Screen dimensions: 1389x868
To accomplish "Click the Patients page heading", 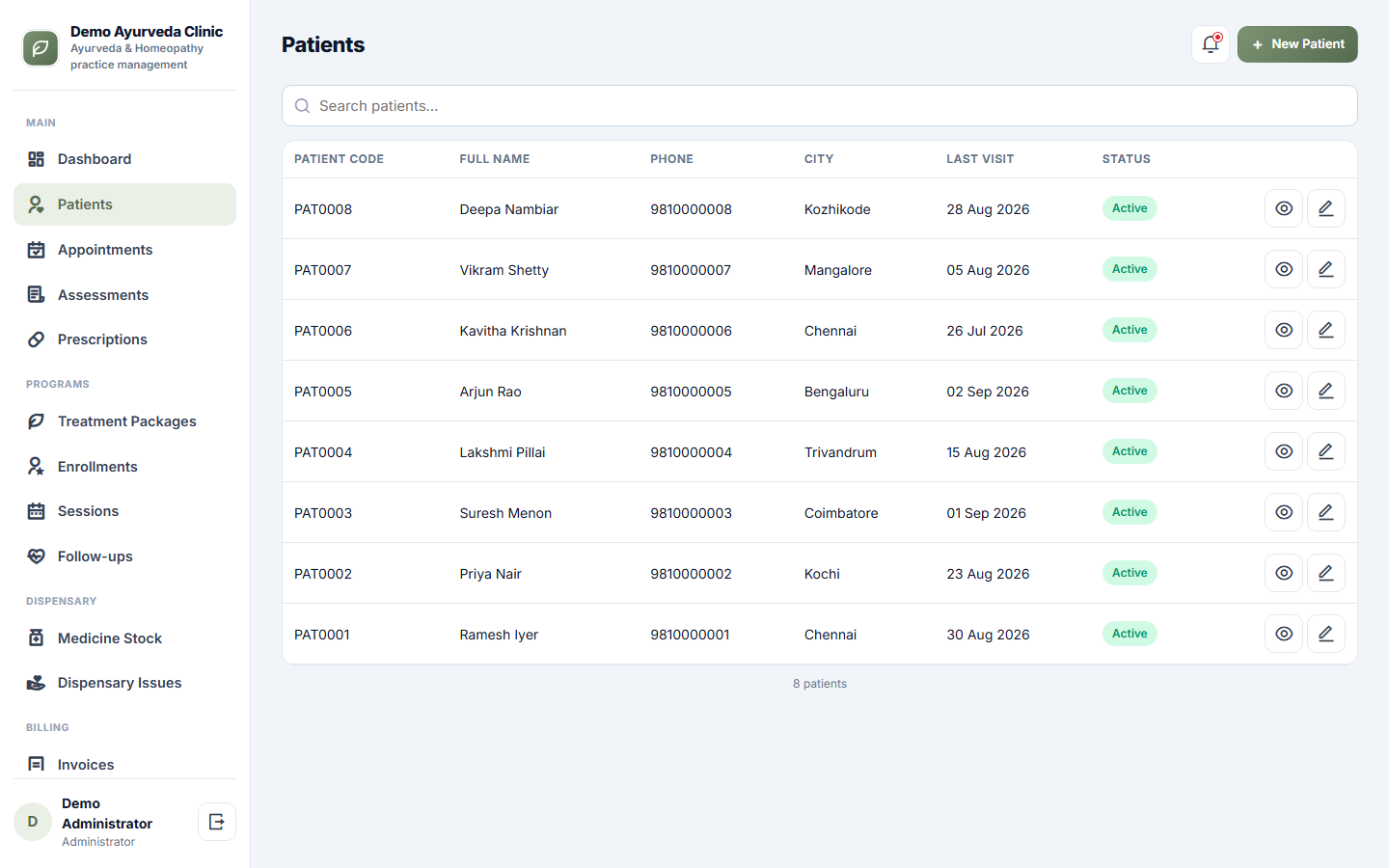I will (323, 44).
